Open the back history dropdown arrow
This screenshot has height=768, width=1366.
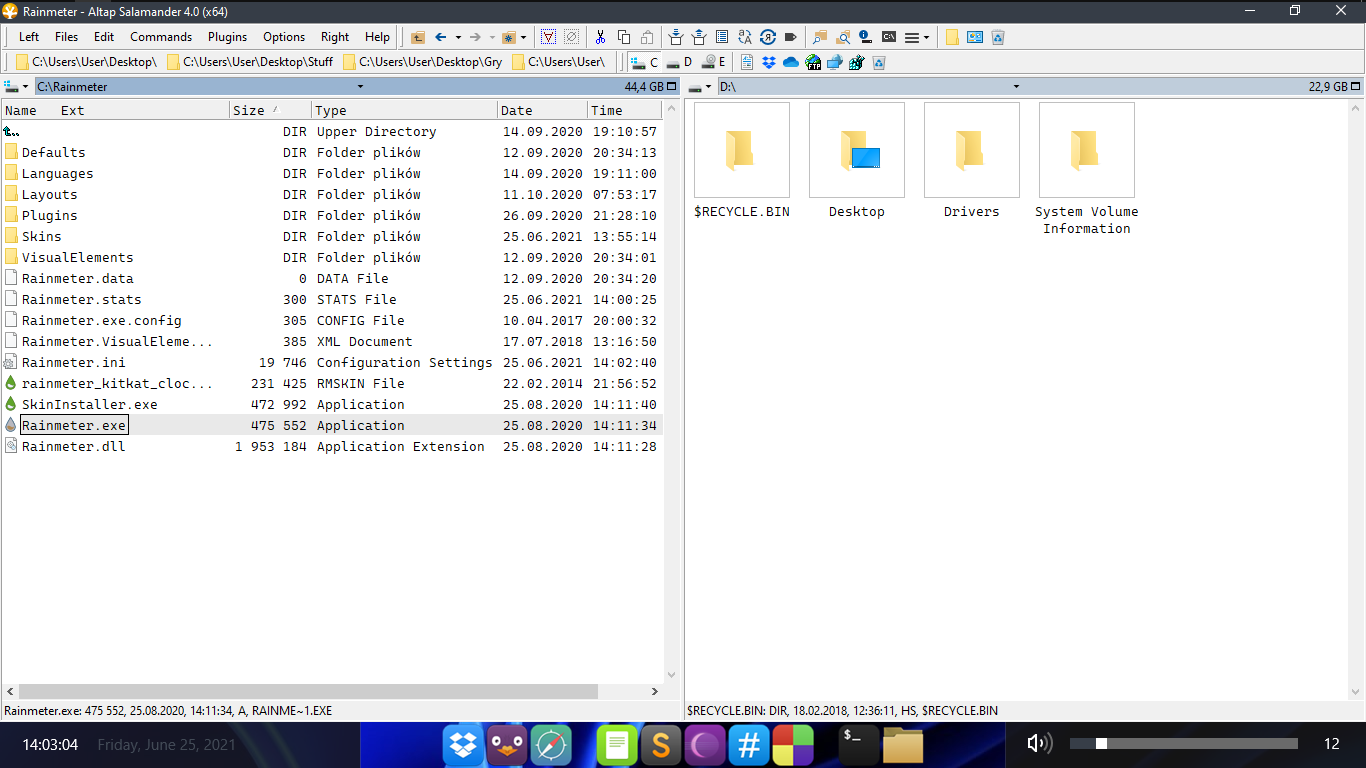(x=457, y=37)
